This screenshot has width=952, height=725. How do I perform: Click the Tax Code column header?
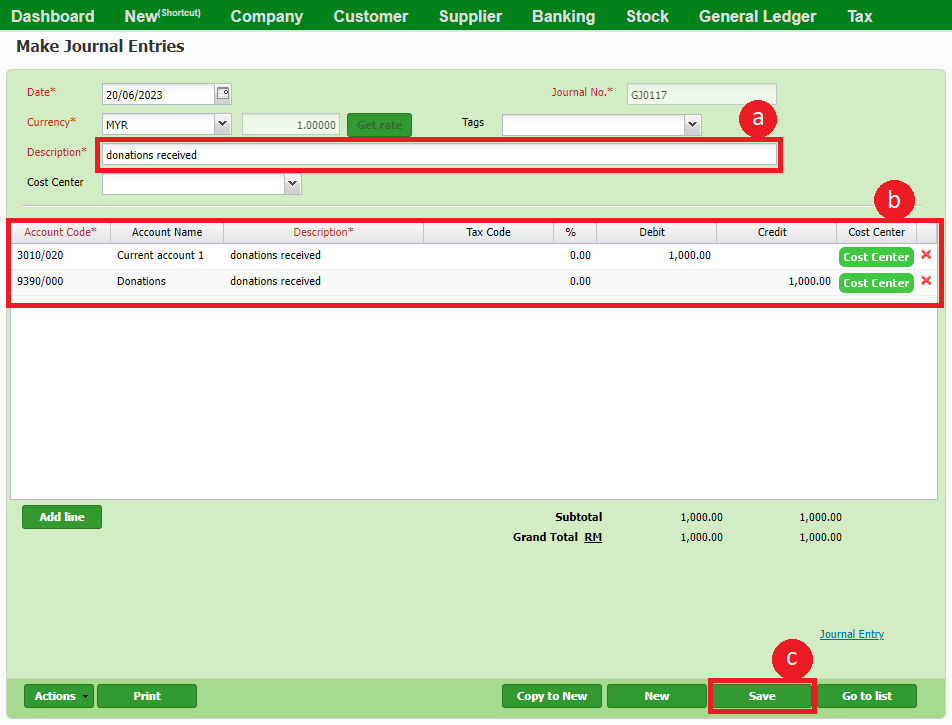point(488,232)
